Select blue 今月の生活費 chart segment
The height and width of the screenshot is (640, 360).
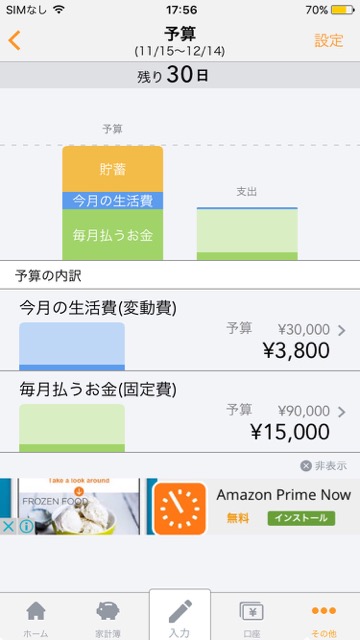(113, 201)
